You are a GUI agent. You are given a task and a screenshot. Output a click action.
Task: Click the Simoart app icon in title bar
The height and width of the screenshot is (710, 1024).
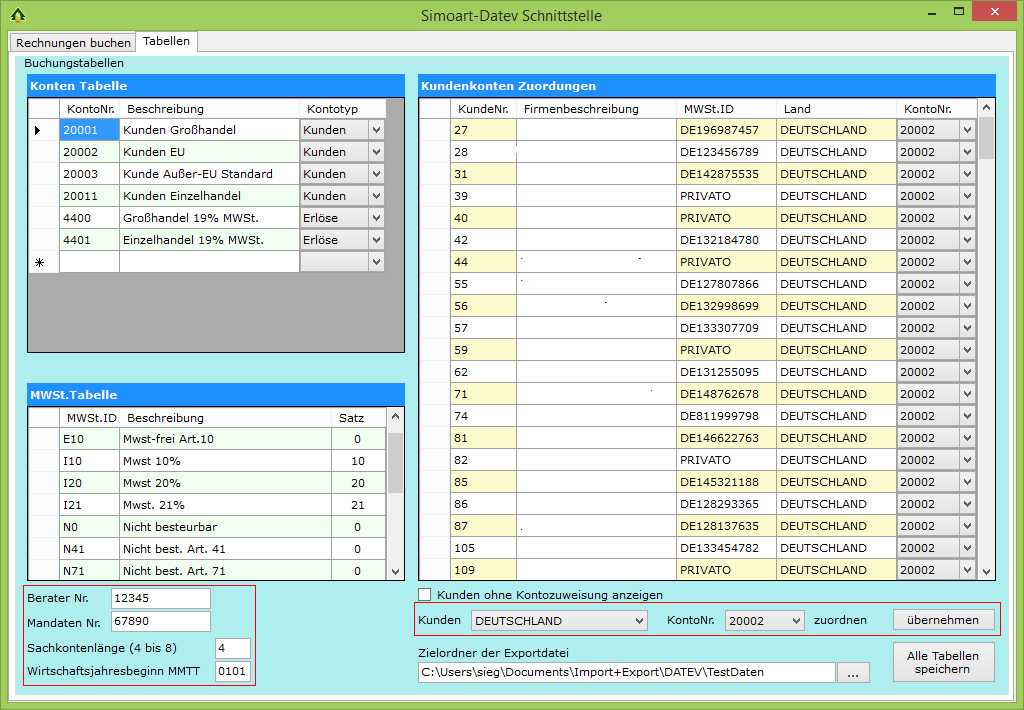[17, 15]
